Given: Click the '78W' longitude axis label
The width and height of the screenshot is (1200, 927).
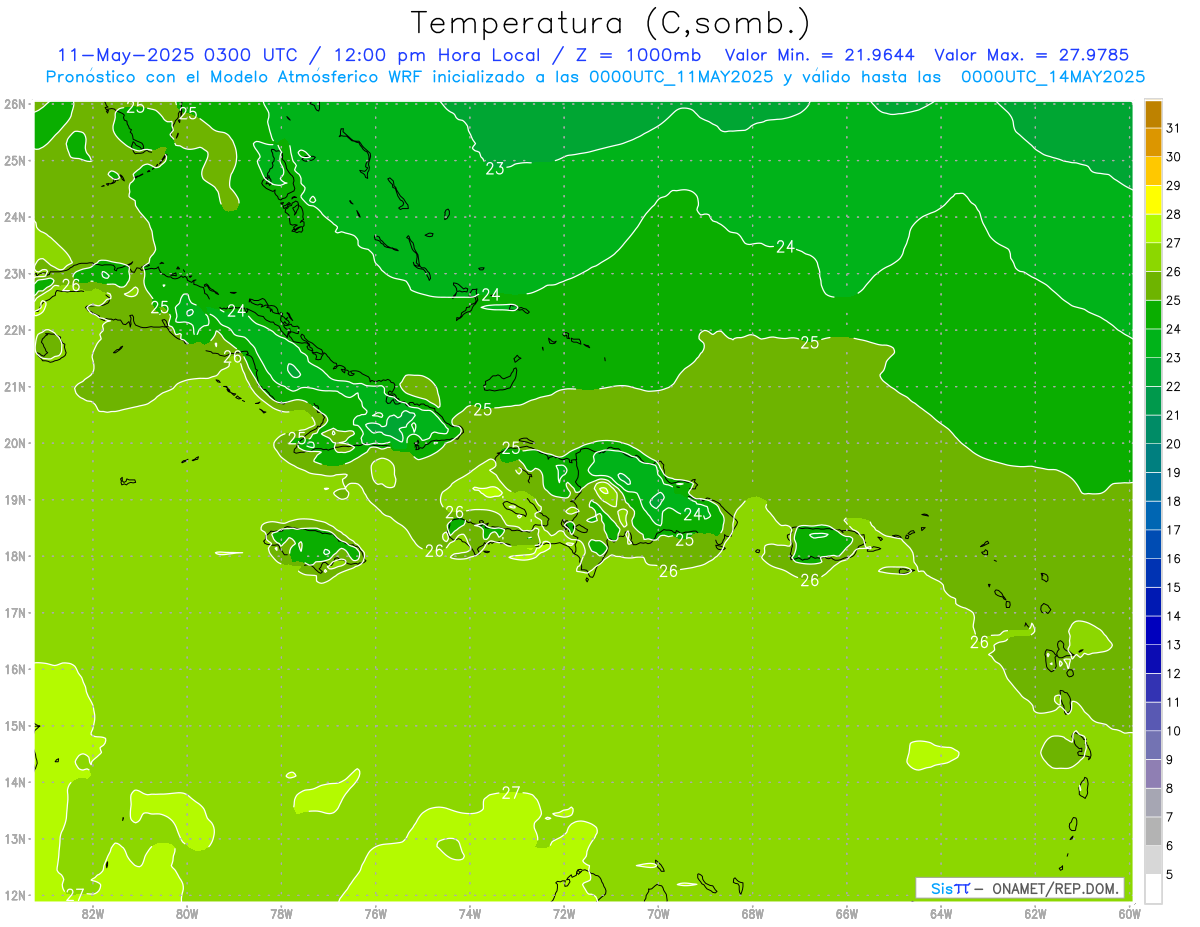Looking at the screenshot, I should [281, 913].
